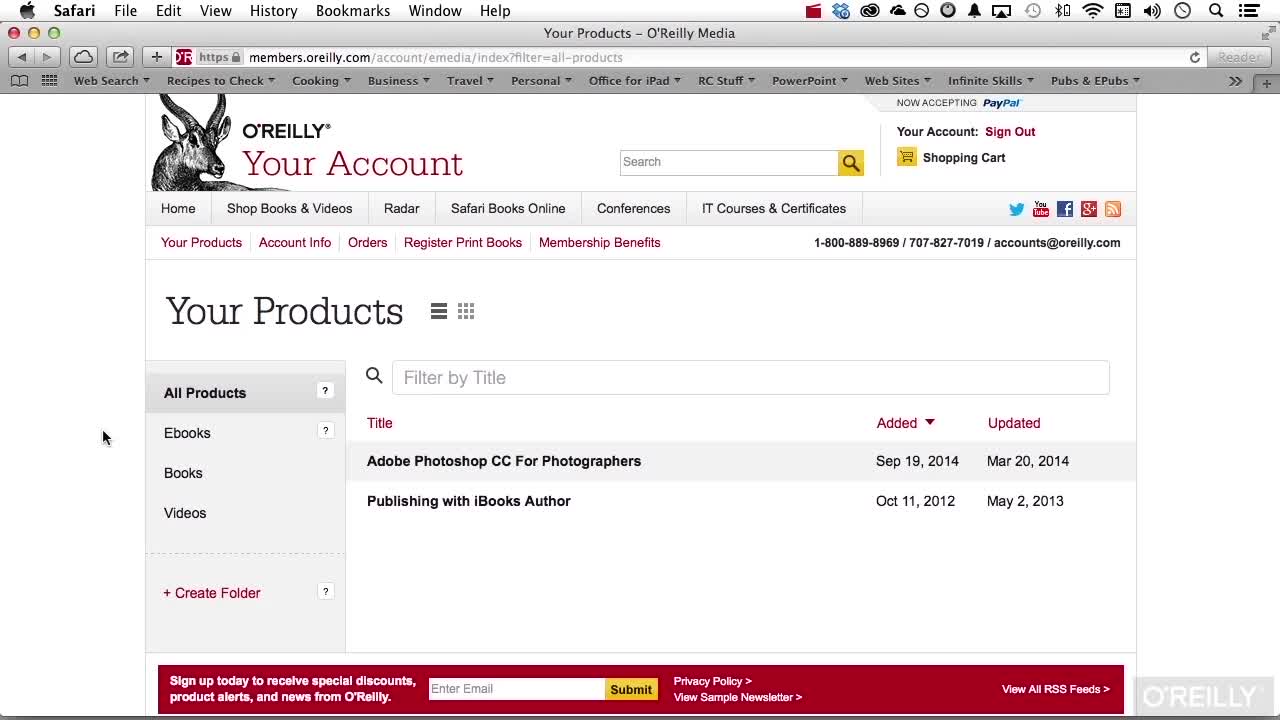Click the add bookmark plus button
Image resolution: width=1280 pixels, height=720 pixels.
click(x=157, y=57)
